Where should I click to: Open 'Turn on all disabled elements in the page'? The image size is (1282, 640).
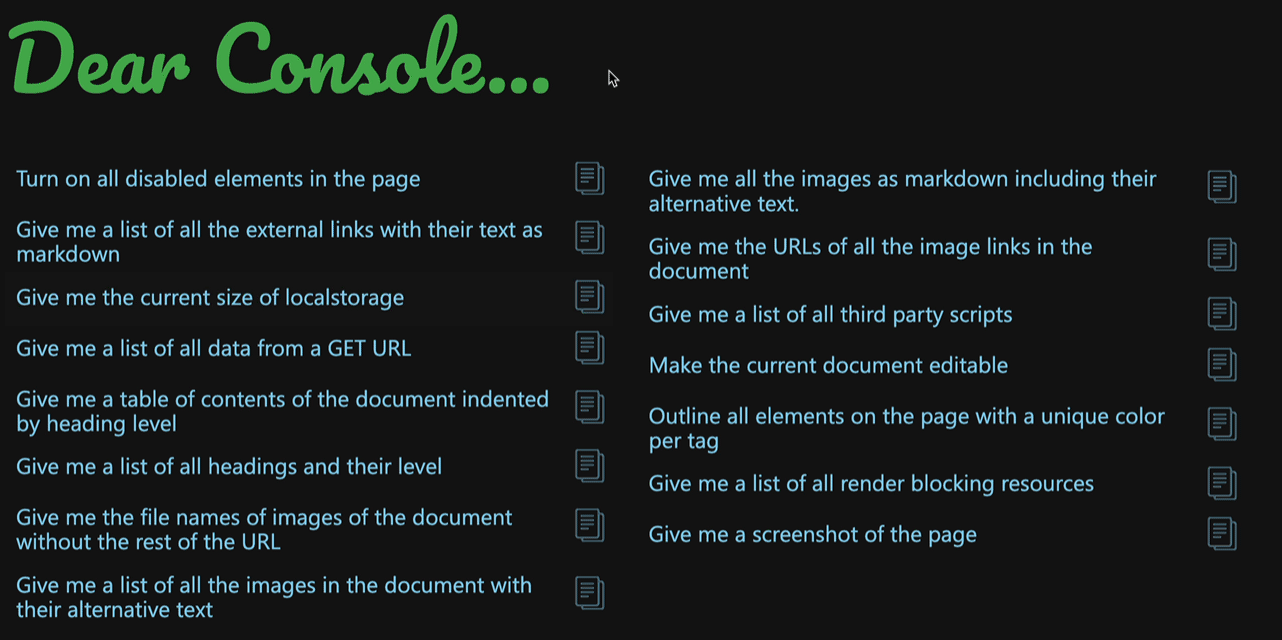coord(218,179)
